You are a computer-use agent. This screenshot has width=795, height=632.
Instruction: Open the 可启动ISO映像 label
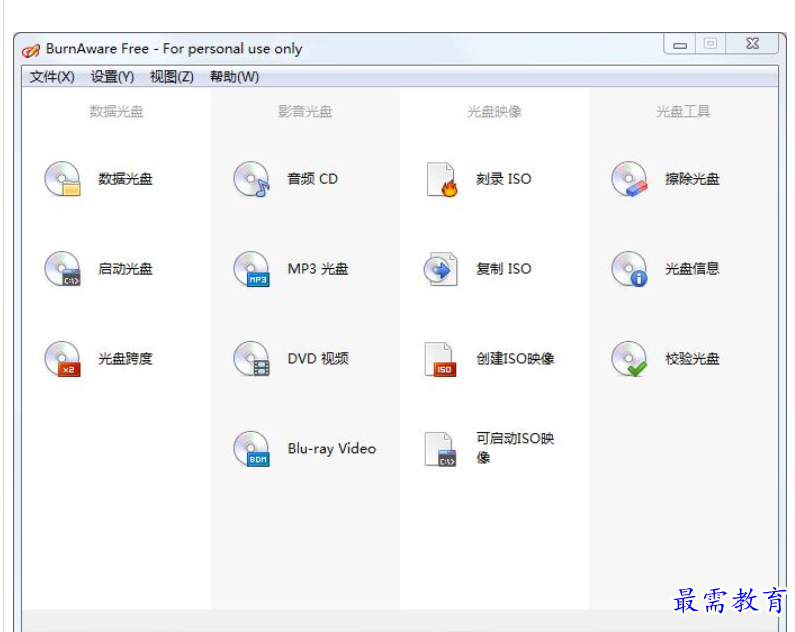(x=515, y=448)
